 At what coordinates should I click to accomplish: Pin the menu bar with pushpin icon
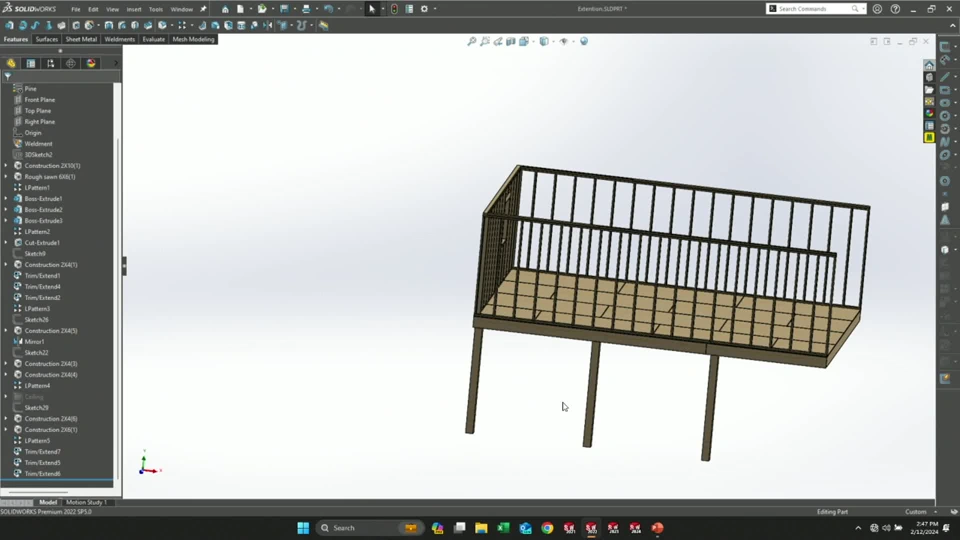pos(203,9)
